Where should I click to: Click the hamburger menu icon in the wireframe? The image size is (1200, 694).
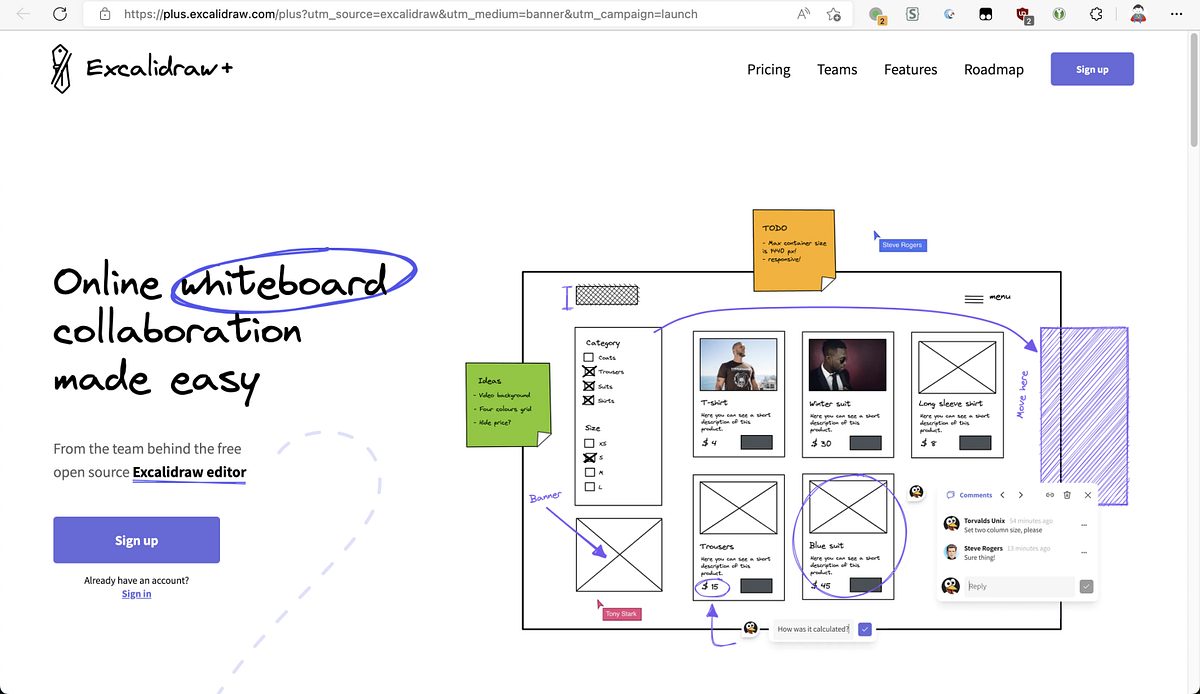point(973,298)
